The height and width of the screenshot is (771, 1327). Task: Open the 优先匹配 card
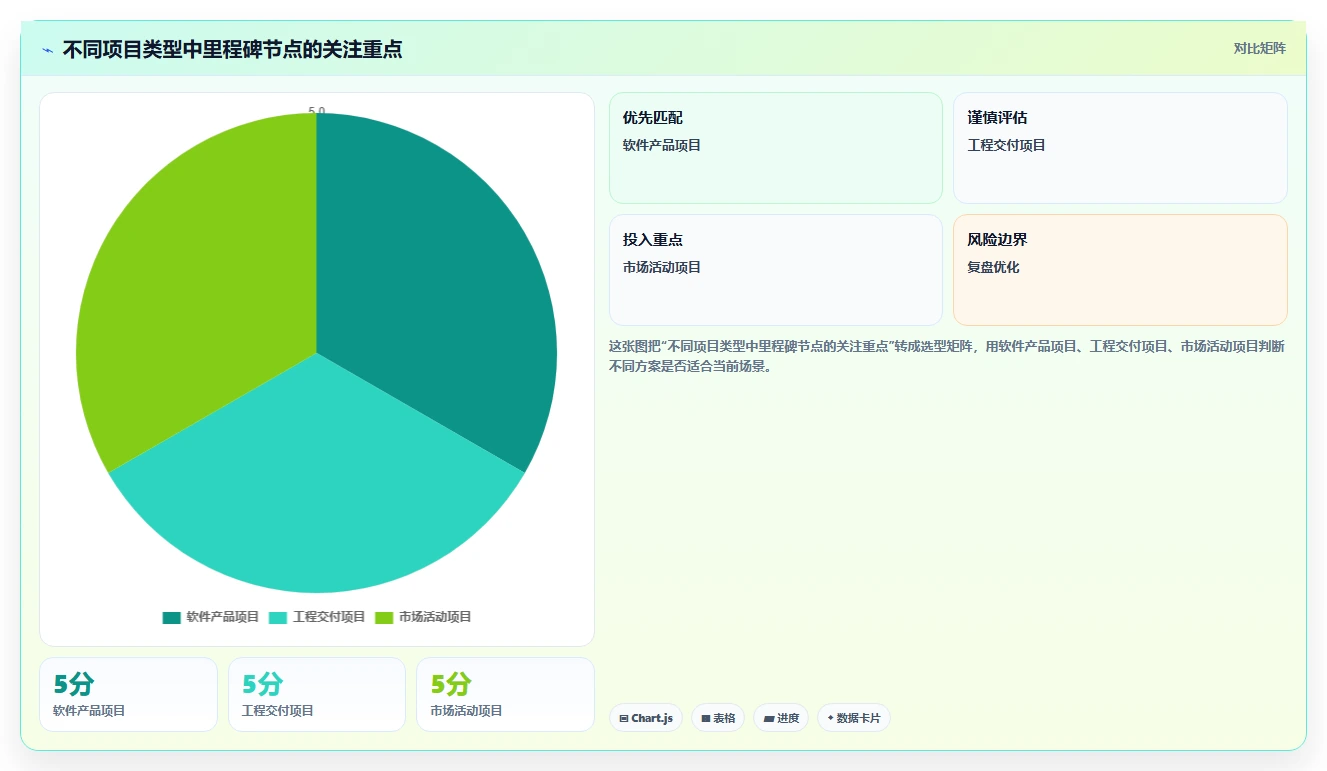(775, 148)
